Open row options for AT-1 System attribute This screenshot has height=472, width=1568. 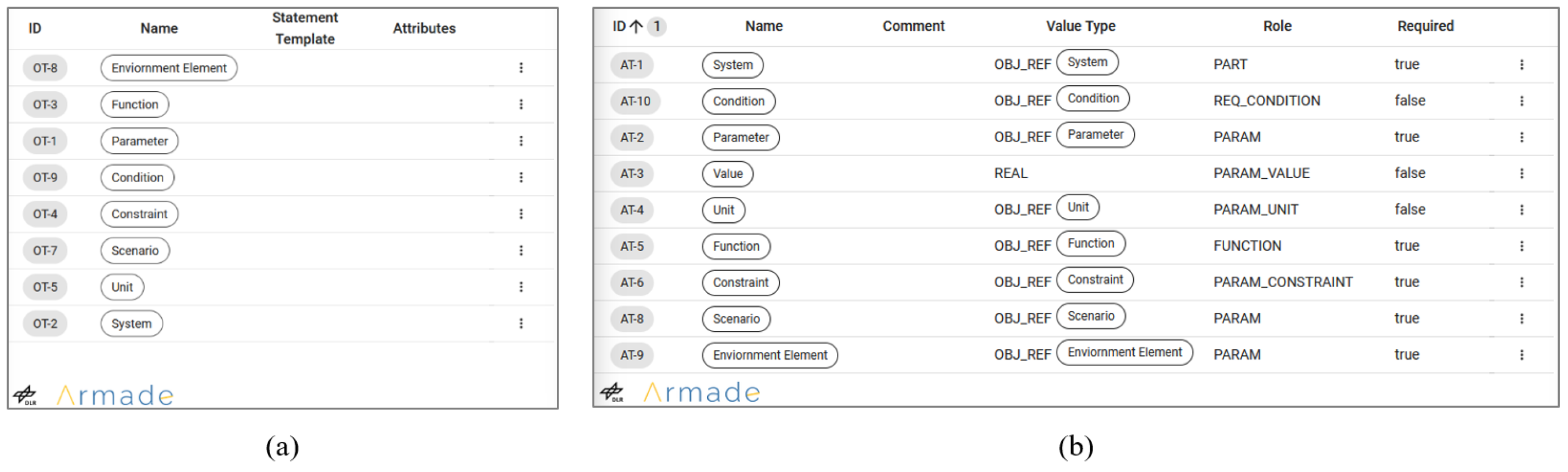[1521, 64]
